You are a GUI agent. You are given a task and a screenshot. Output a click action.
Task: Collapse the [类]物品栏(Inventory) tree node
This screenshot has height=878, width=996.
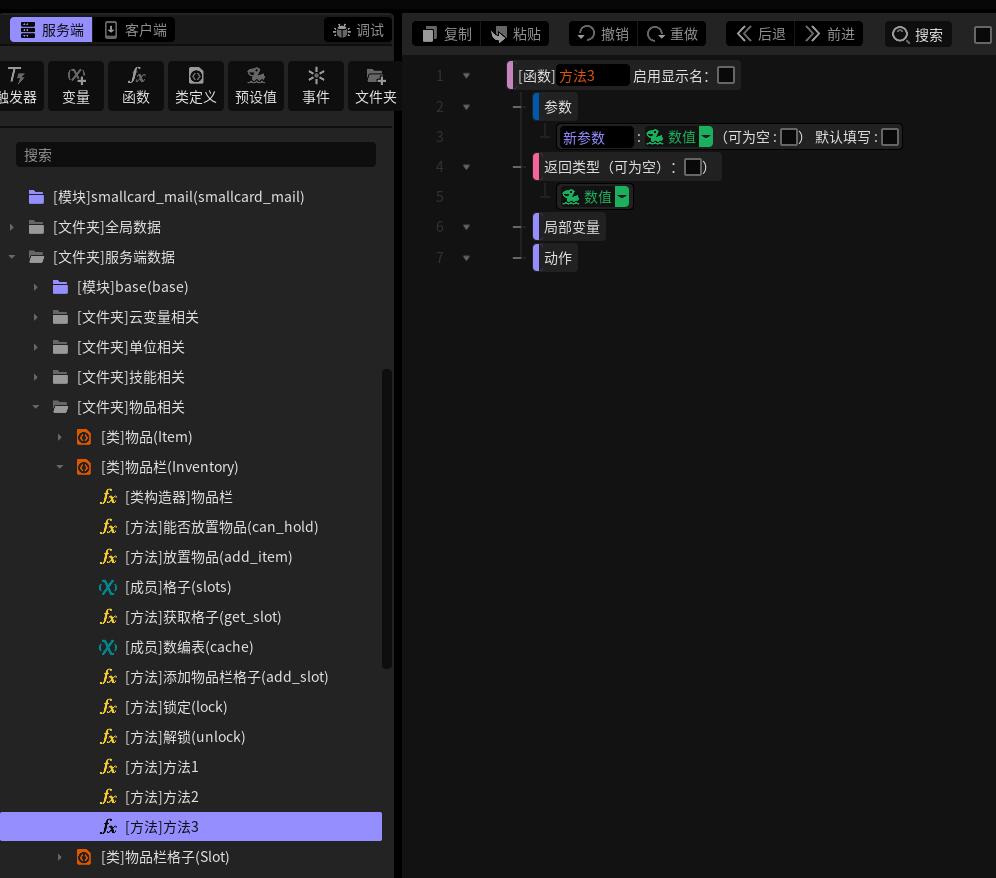point(60,467)
